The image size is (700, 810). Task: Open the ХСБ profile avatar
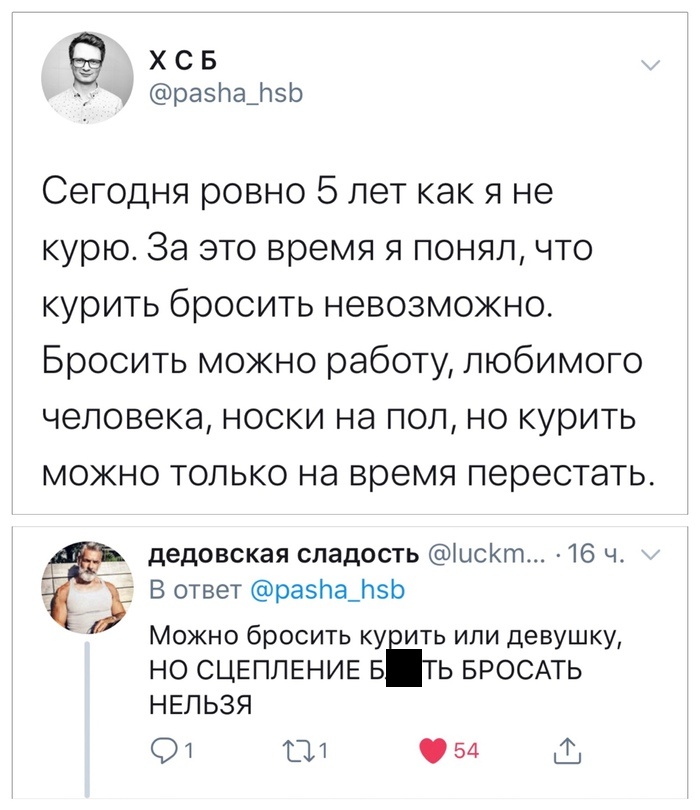[x=87, y=76]
